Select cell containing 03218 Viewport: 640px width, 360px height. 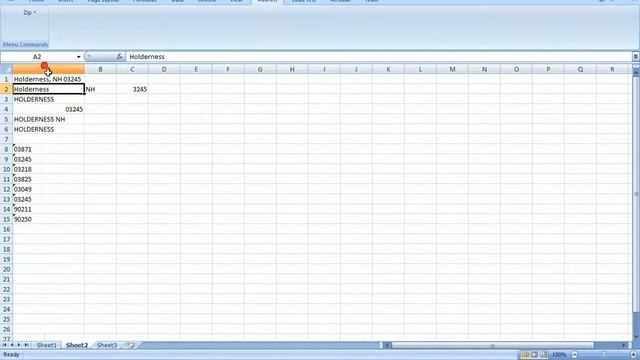pos(49,169)
